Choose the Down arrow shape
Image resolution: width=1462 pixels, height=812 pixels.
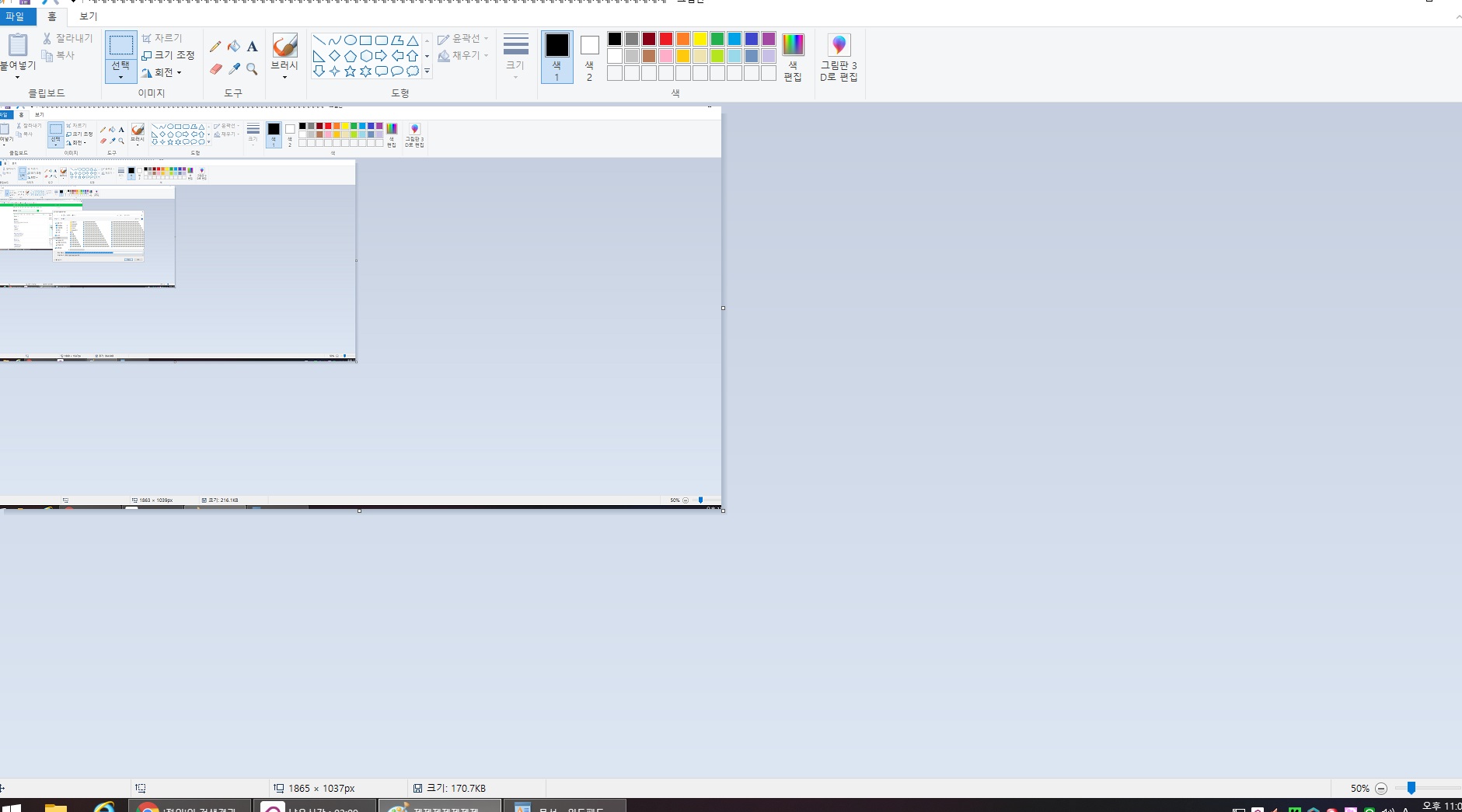319,71
